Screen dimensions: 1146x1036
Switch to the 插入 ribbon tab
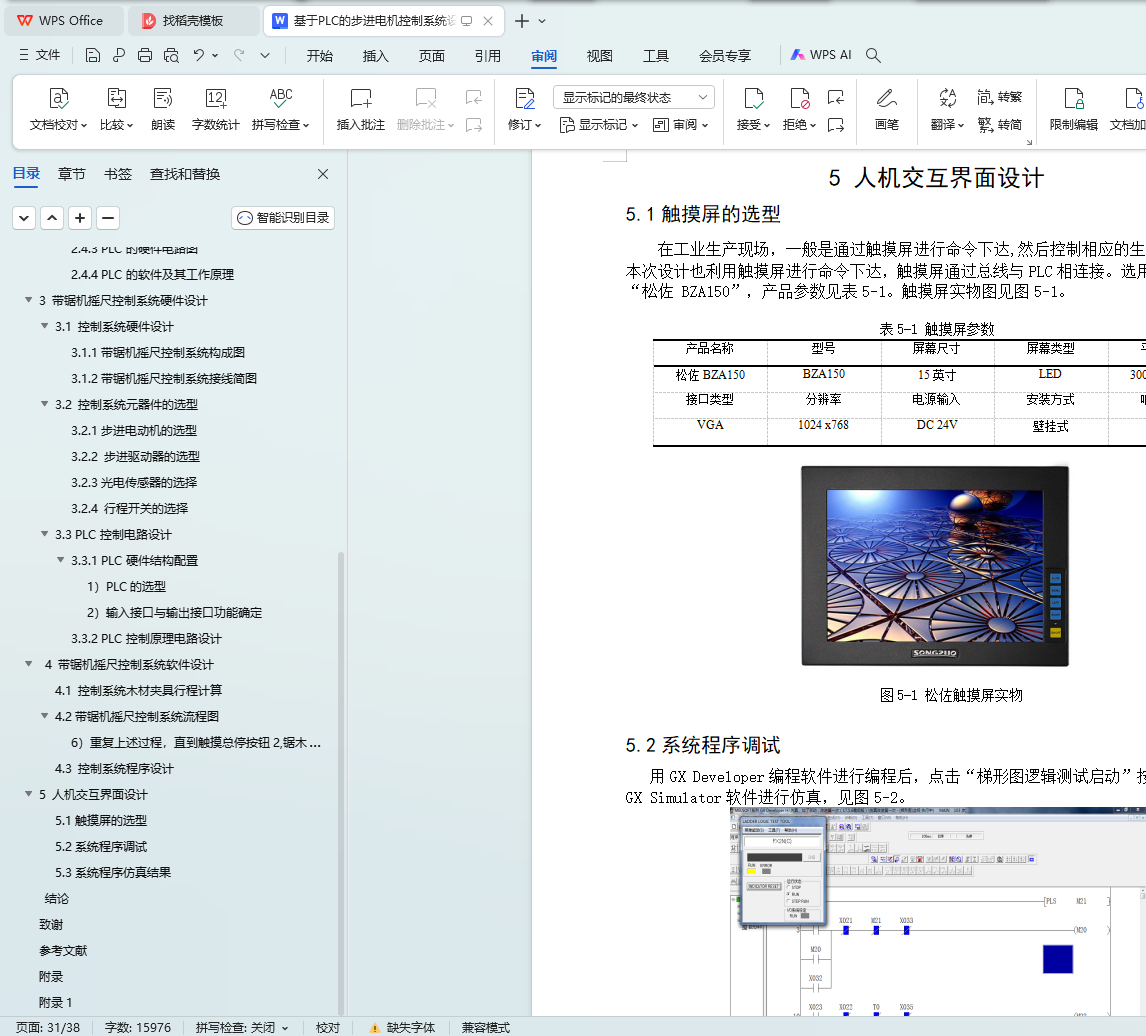click(375, 56)
